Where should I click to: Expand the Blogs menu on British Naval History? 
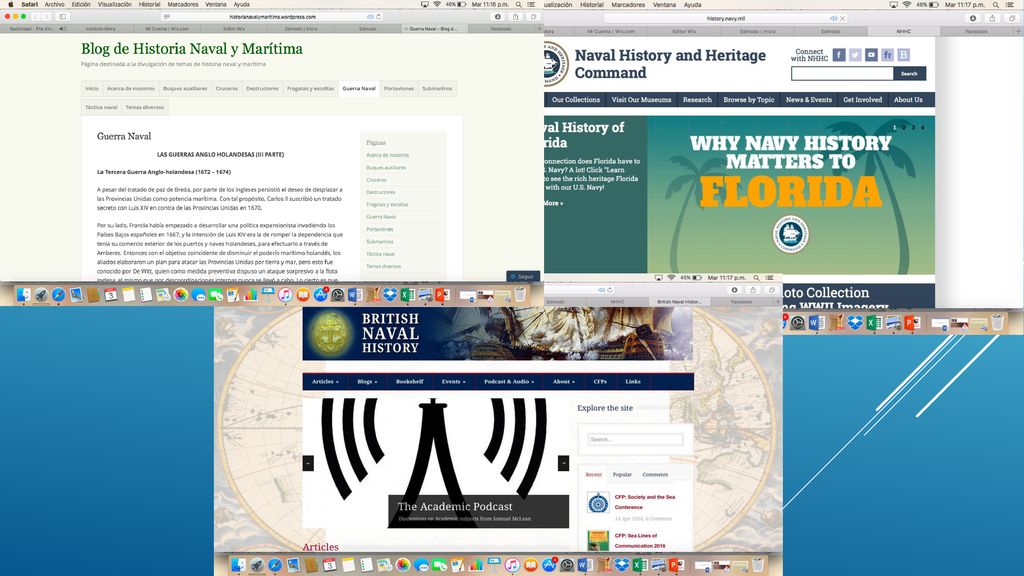(367, 381)
